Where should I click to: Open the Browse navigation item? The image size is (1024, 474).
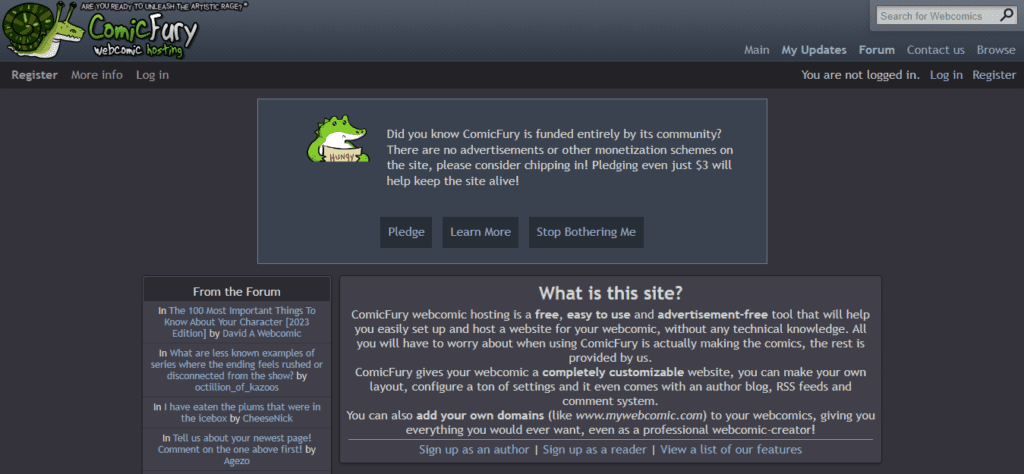[x=996, y=50]
